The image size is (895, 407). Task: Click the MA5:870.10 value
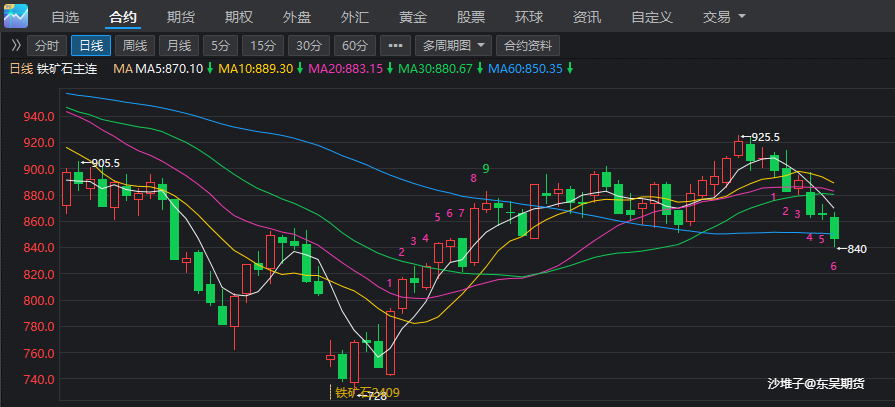click(169, 69)
